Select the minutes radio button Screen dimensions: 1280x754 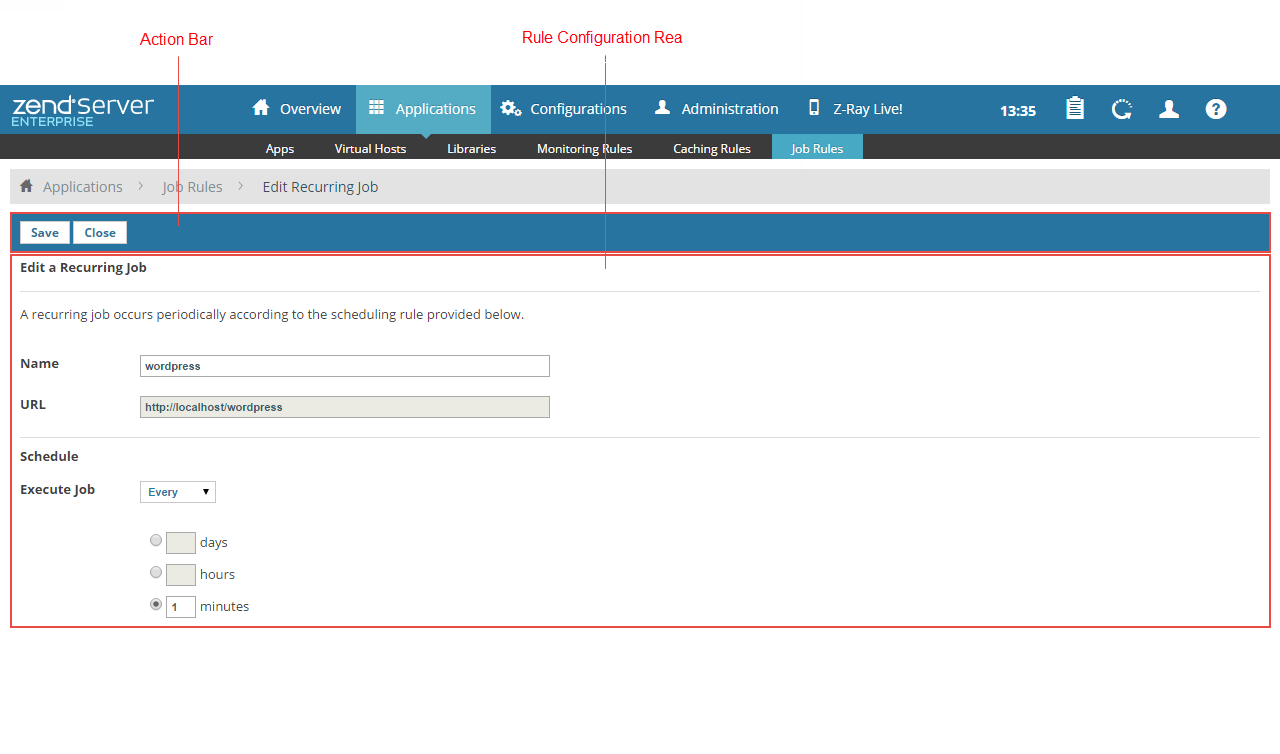[x=156, y=604]
